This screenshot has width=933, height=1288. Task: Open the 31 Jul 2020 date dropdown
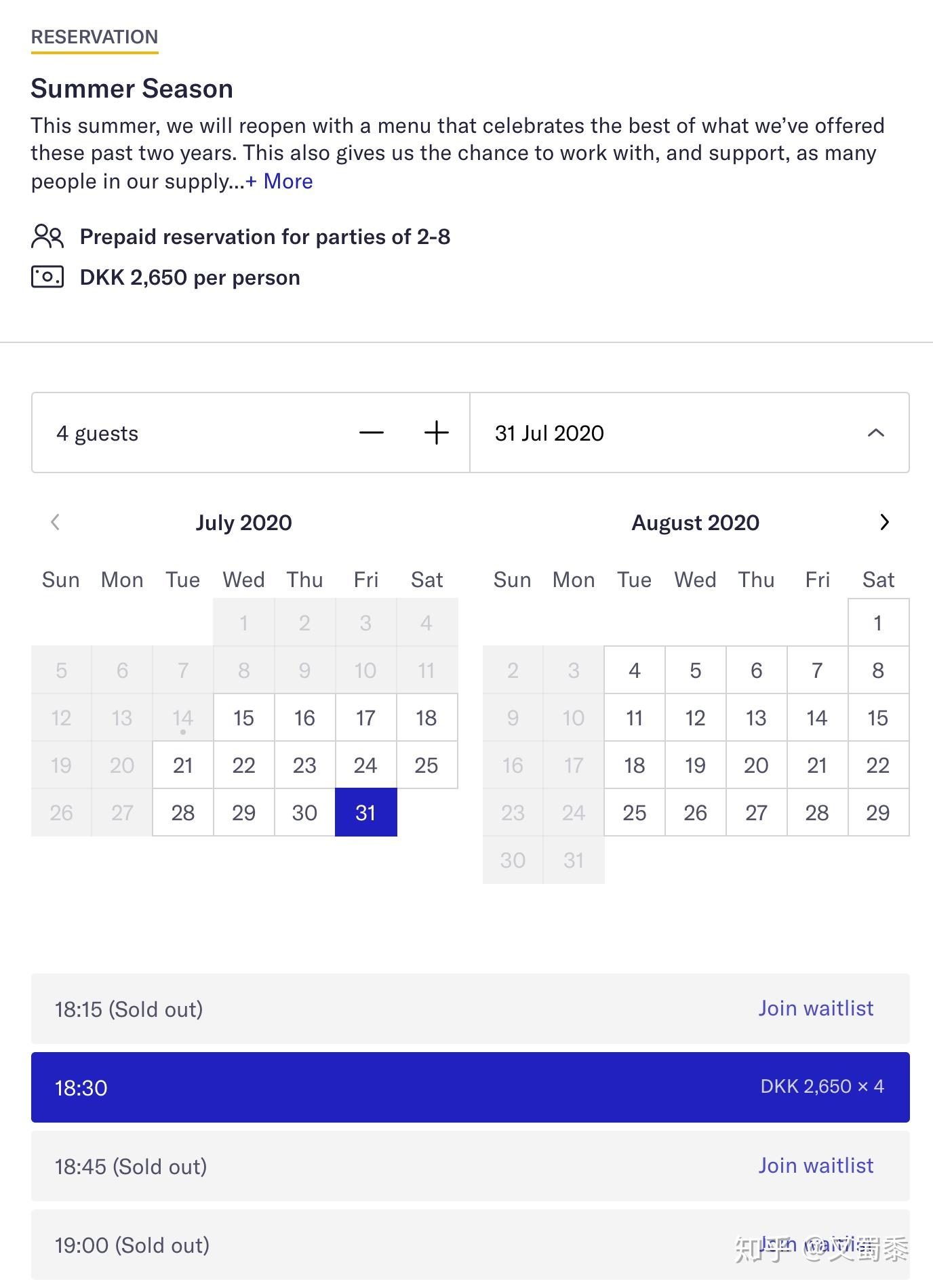pos(690,432)
